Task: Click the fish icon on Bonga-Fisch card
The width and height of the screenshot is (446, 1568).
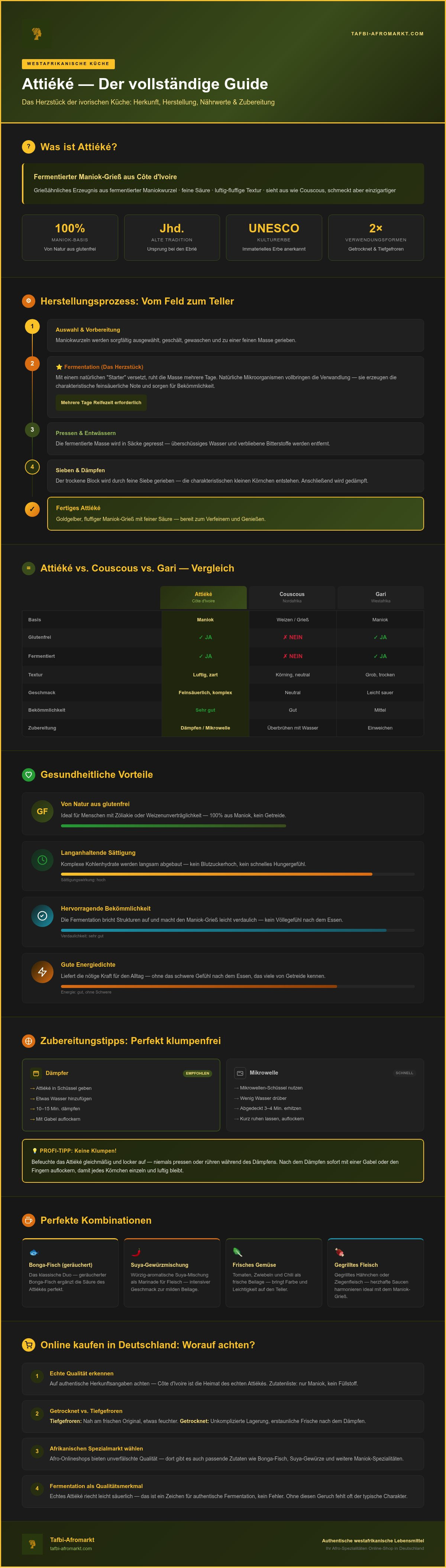Action: coord(33,1253)
